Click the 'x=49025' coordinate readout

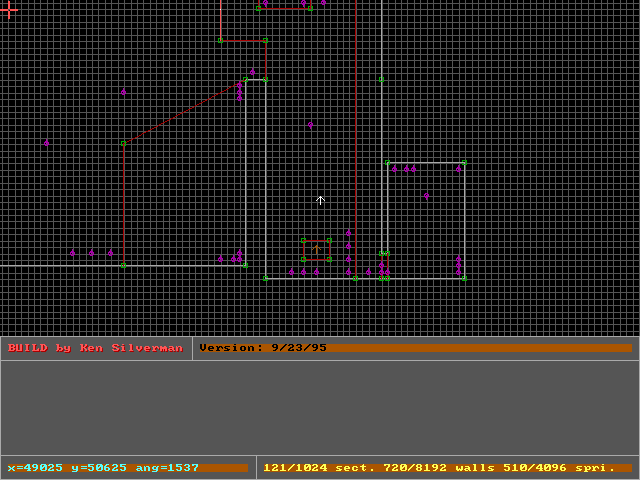(x=35, y=468)
